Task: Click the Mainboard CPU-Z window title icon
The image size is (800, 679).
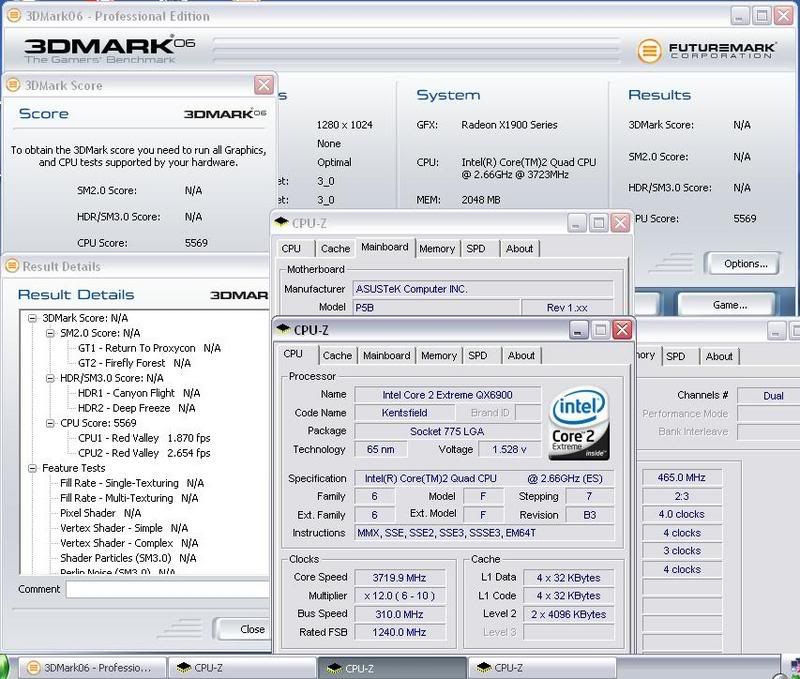Action: (282, 223)
